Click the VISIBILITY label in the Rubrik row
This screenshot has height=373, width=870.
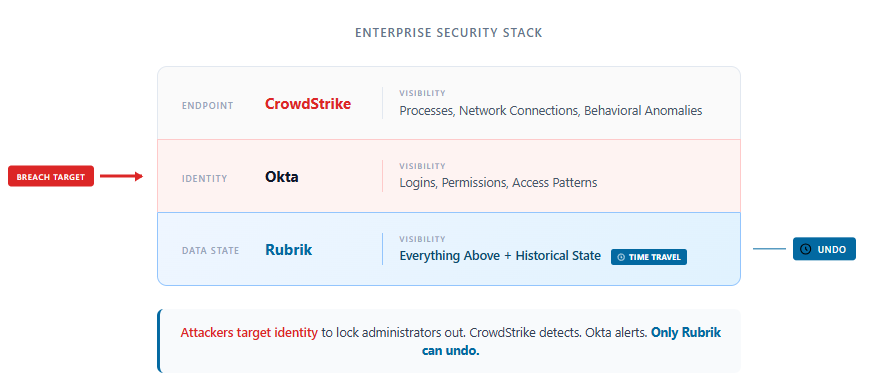[422, 239]
